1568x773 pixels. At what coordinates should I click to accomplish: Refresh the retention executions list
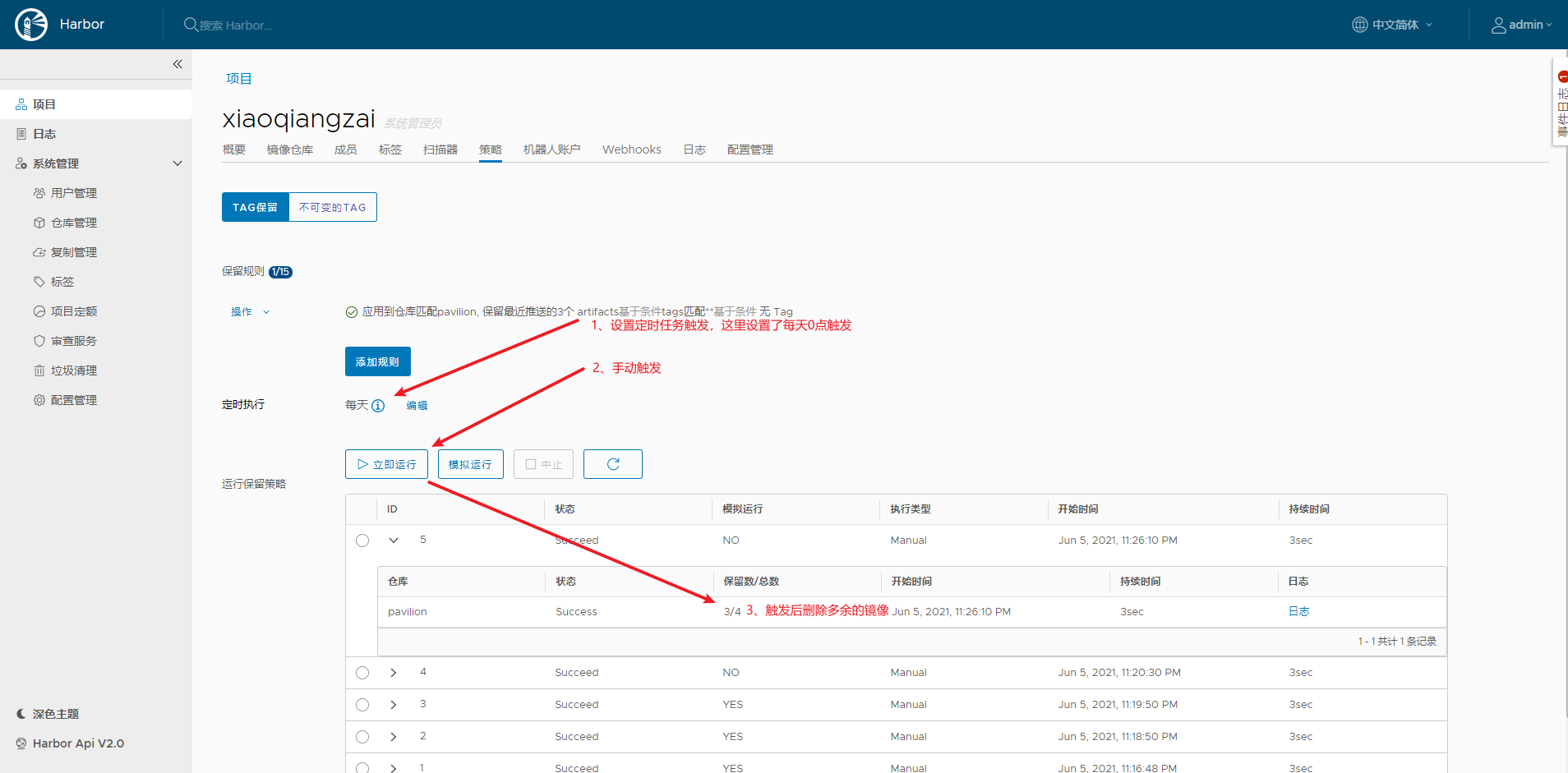pyautogui.click(x=613, y=464)
